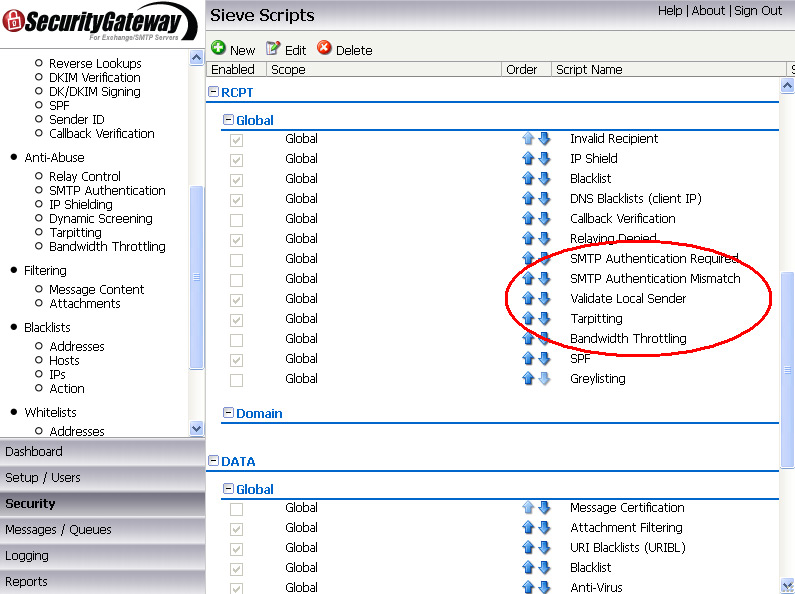Collapse Global group under RCPT
Viewport: 795px width, 594px height.
point(229,120)
